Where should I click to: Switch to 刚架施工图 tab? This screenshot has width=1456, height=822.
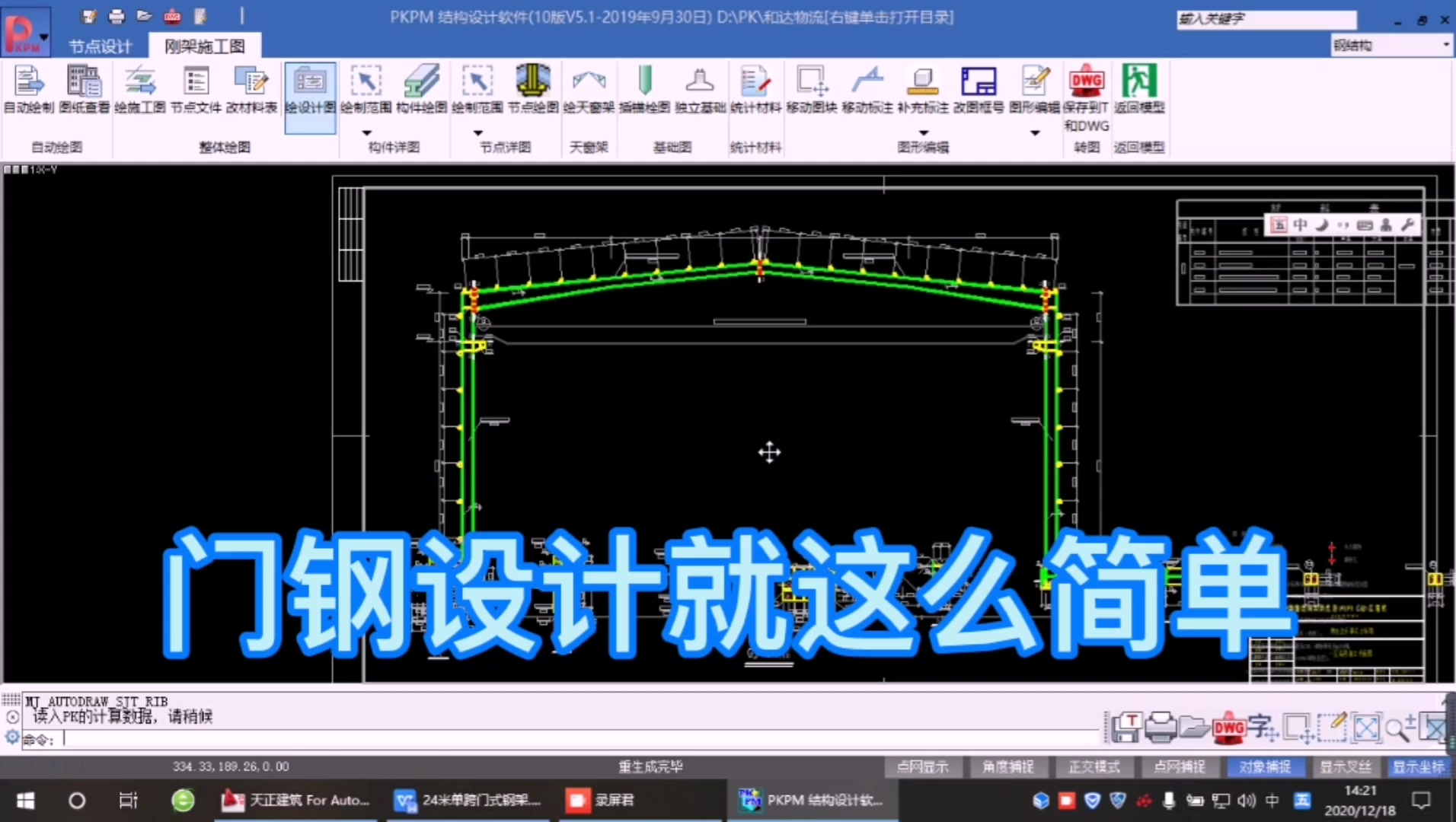[205, 46]
